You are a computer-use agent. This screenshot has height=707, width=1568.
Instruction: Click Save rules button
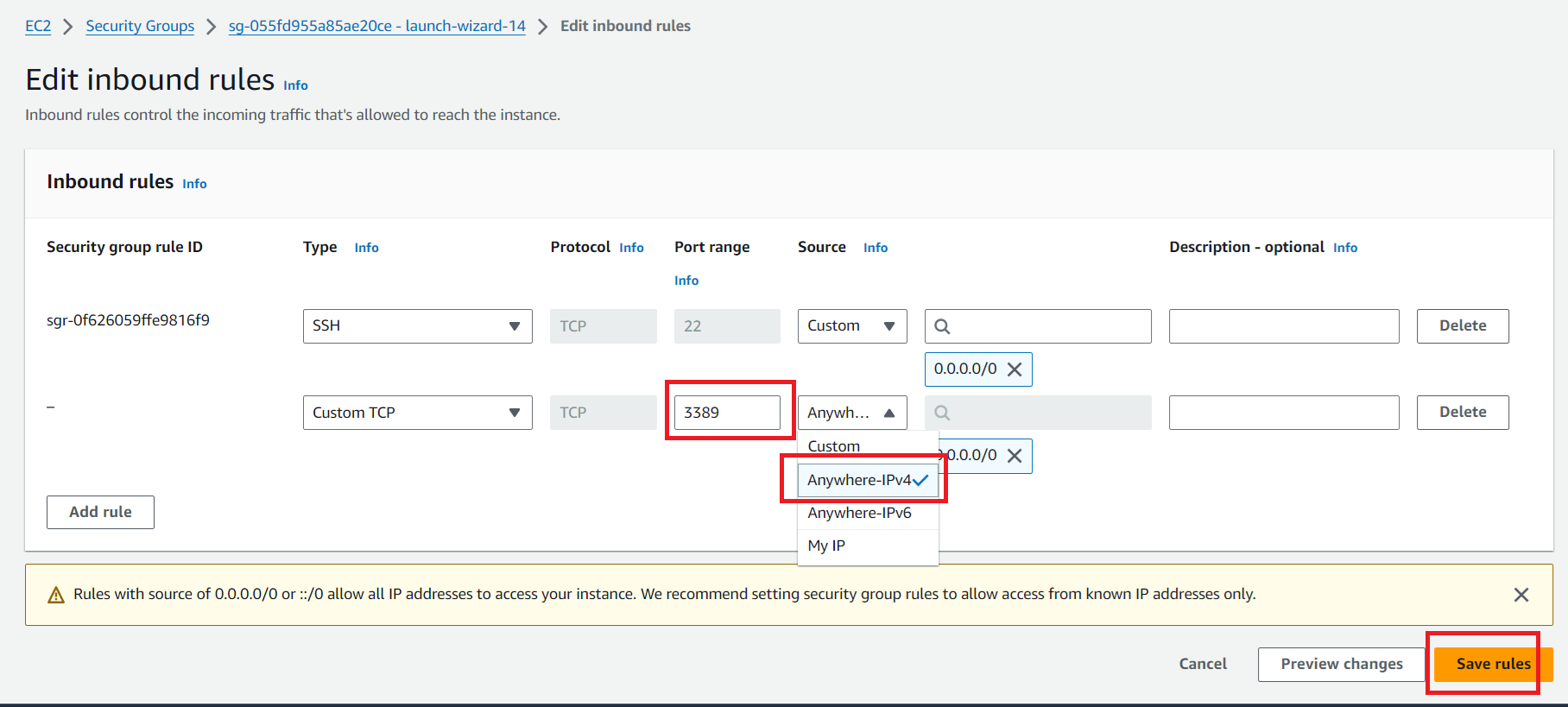pyautogui.click(x=1492, y=664)
